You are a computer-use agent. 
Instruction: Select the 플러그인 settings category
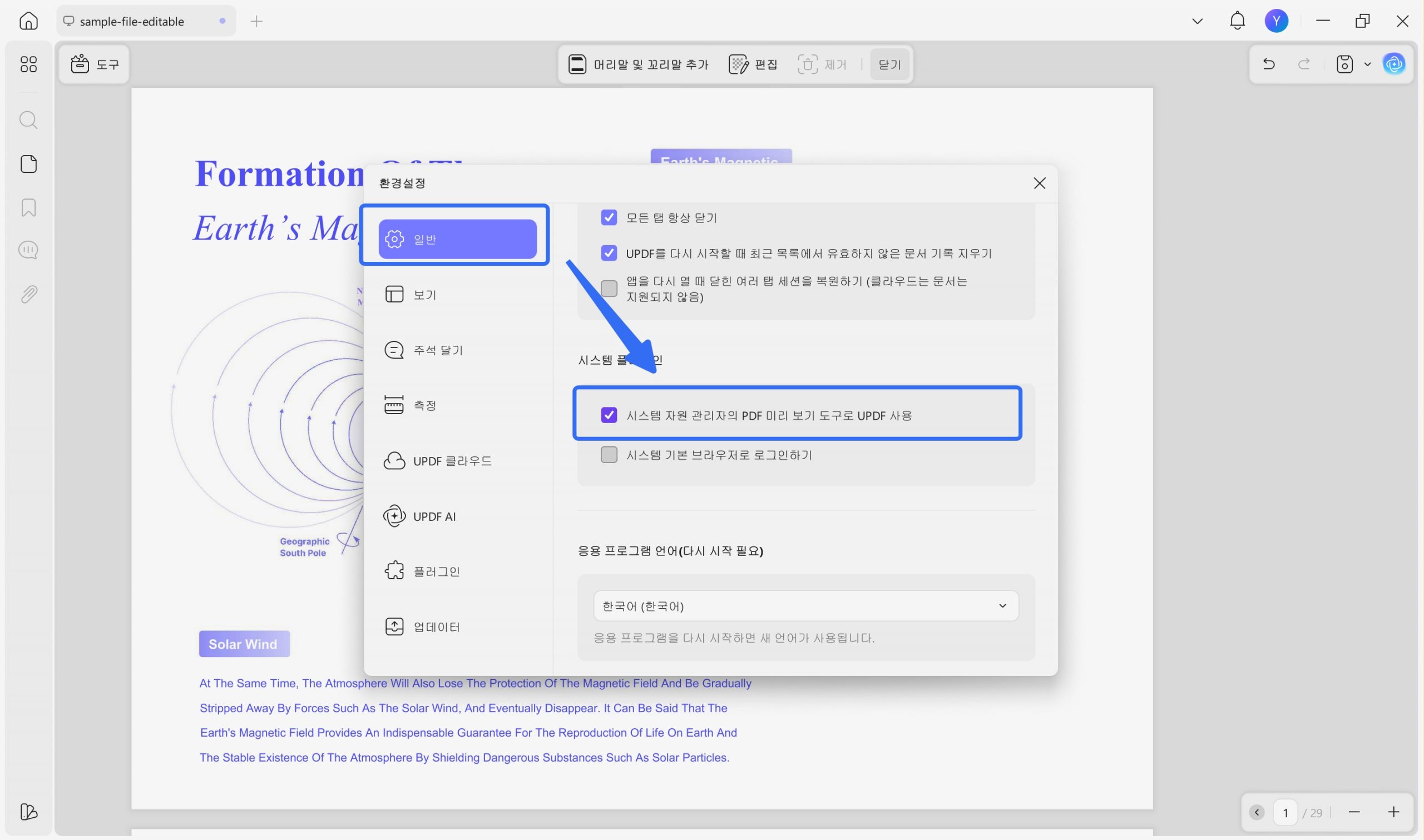click(x=457, y=571)
